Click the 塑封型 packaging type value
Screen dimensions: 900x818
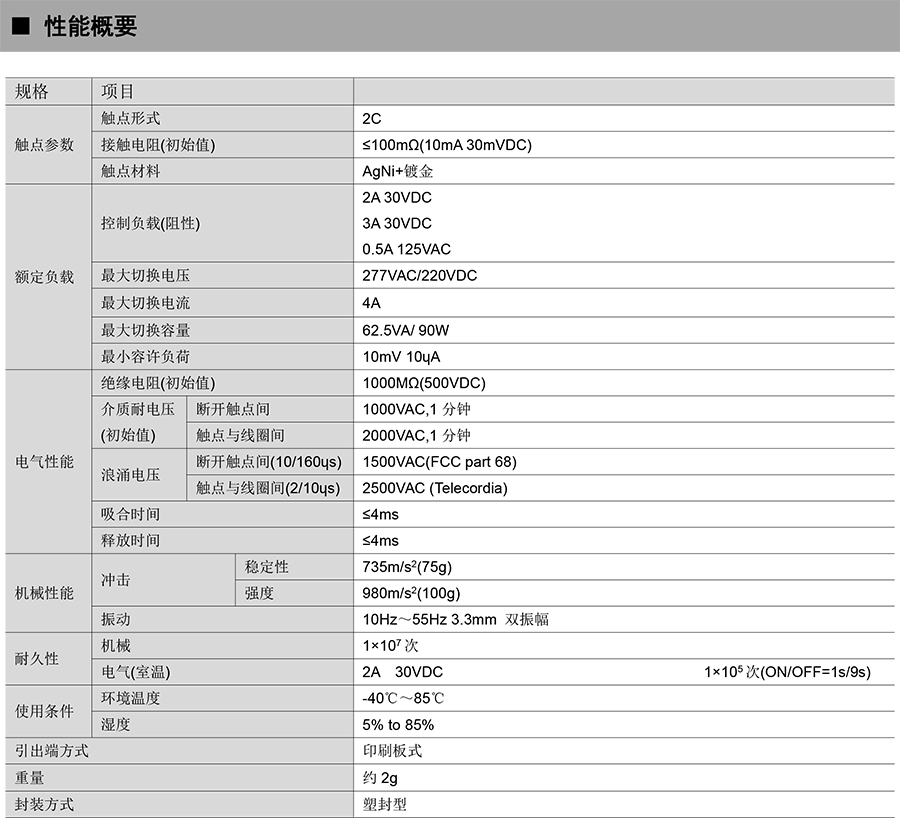click(384, 804)
